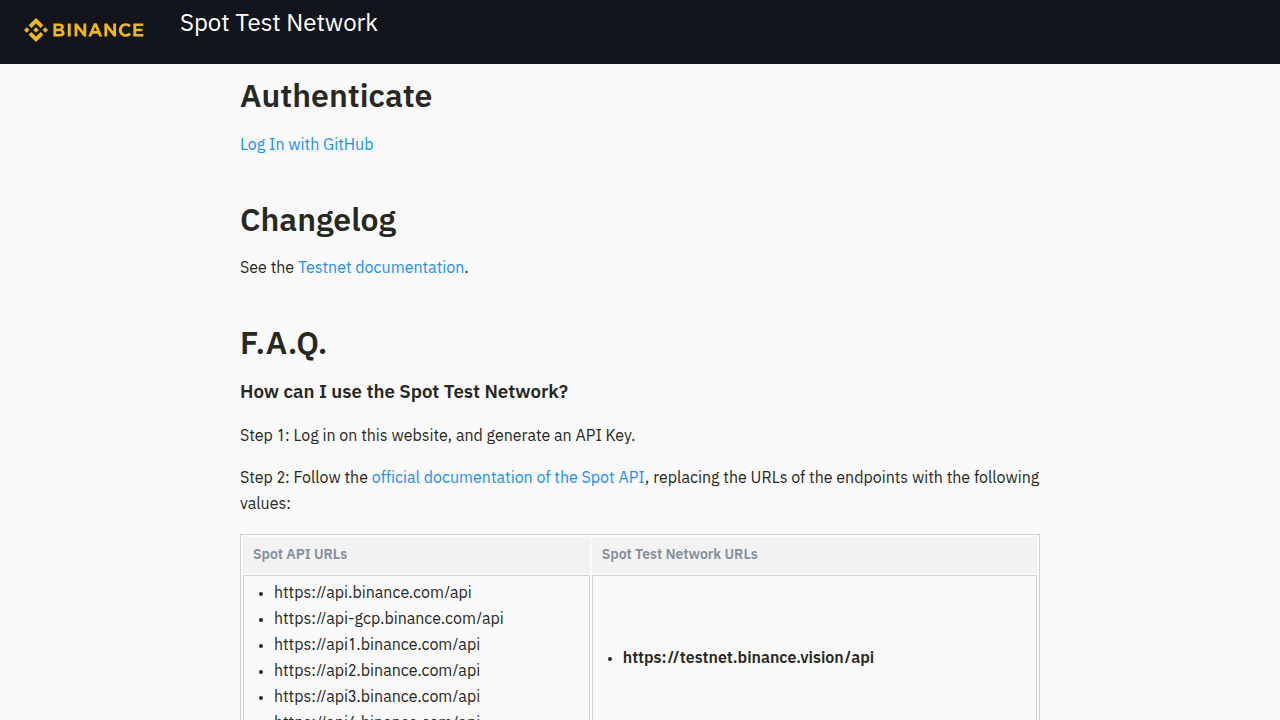The width and height of the screenshot is (1280, 720).
Task: Select https://api1.binance.com/api in the list
Action: 376,644
